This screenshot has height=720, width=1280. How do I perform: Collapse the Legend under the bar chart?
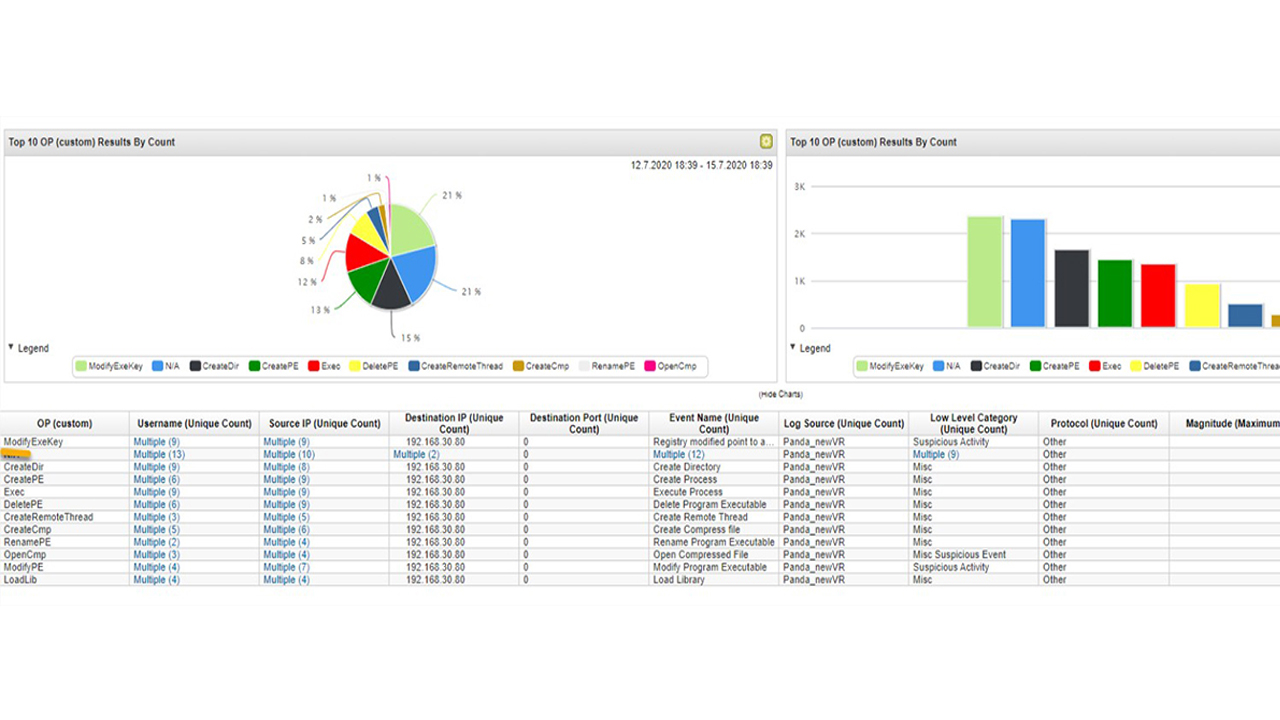[793, 347]
